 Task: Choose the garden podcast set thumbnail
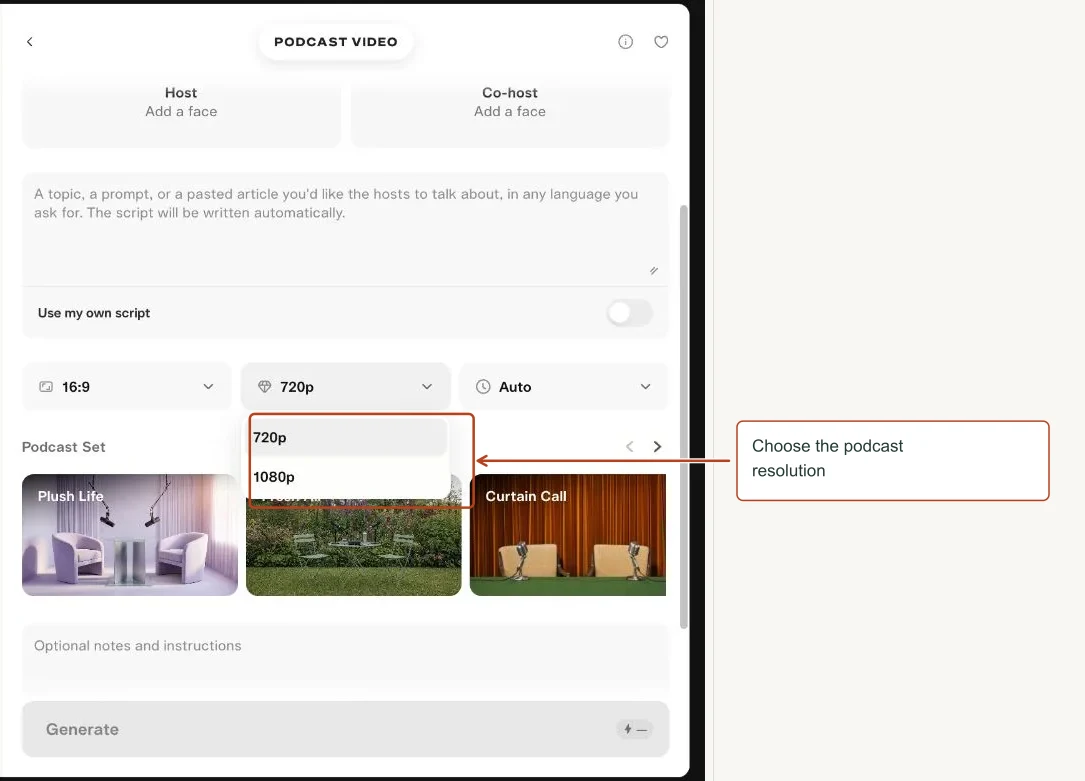coord(354,546)
